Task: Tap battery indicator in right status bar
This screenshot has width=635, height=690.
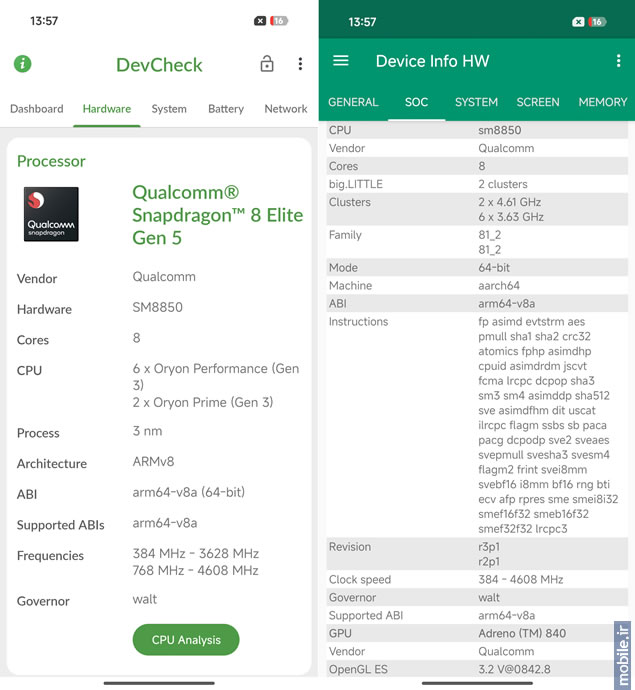Action: point(597,22)
